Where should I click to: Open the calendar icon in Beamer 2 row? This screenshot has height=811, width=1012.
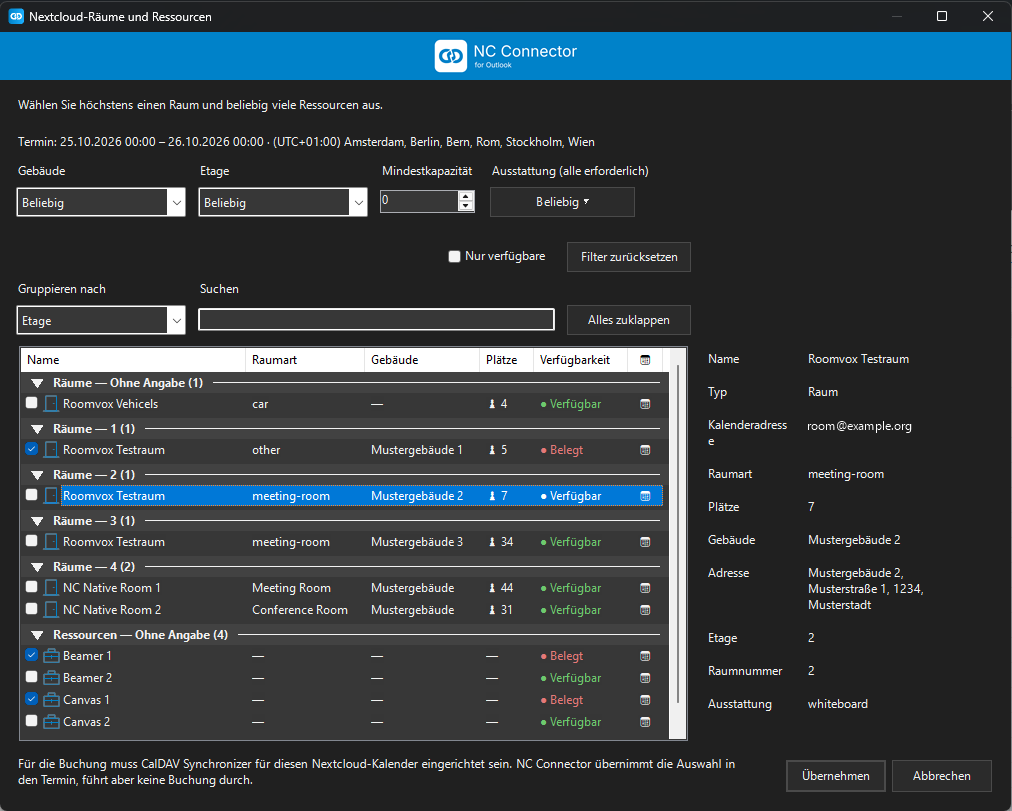[x=645, y=678]
